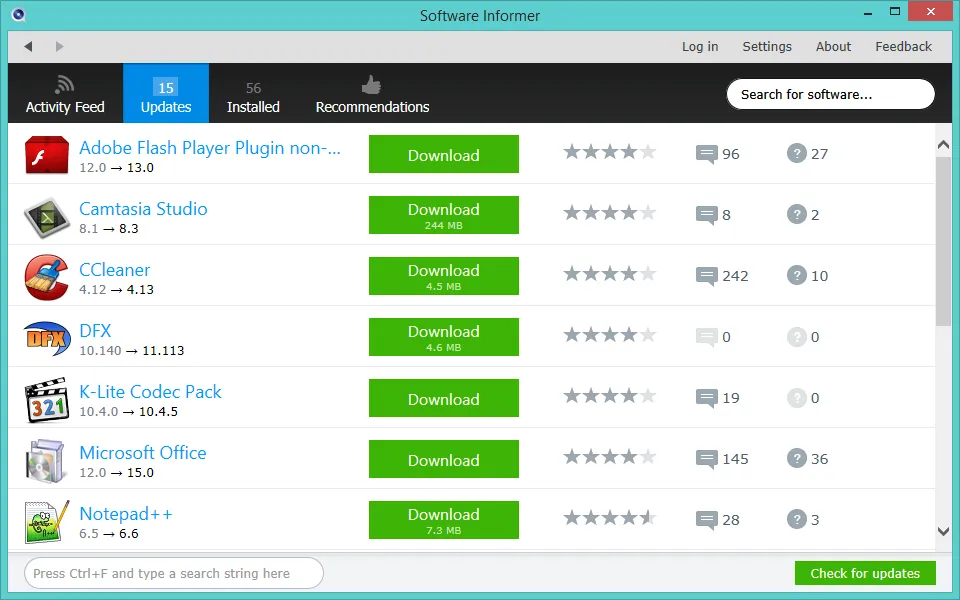This screenshot has height=600, width=960.
Task: Download DFX 4.6 MB update
Action: (444, 337)
